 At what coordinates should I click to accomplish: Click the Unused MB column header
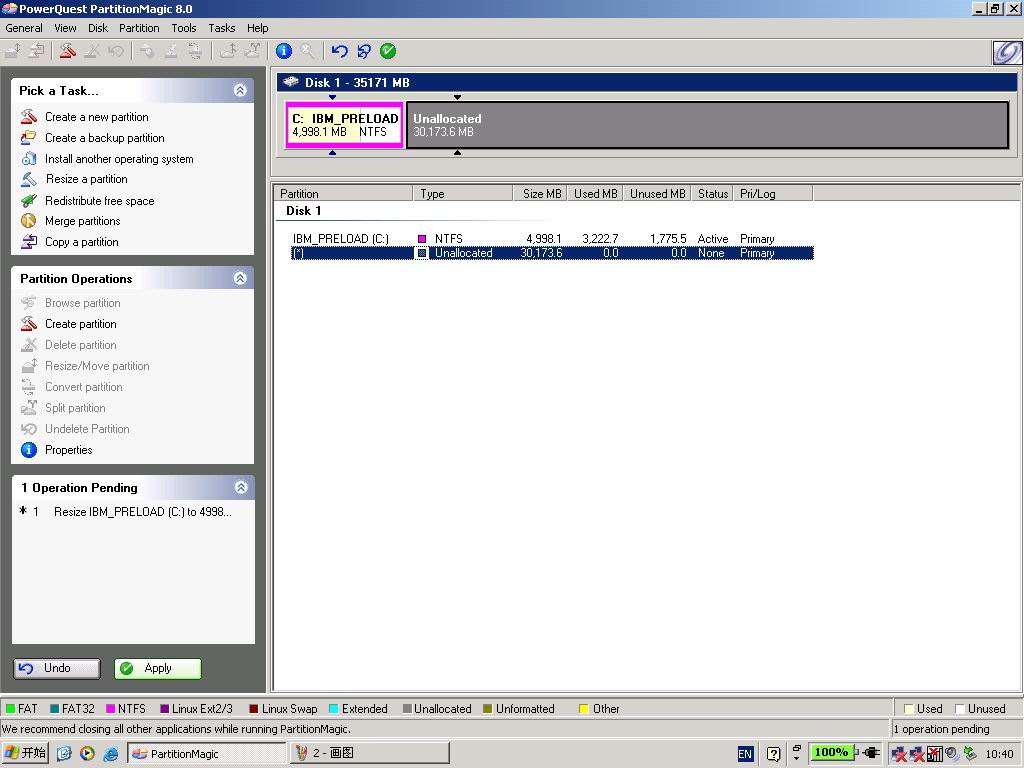(658, 193)
